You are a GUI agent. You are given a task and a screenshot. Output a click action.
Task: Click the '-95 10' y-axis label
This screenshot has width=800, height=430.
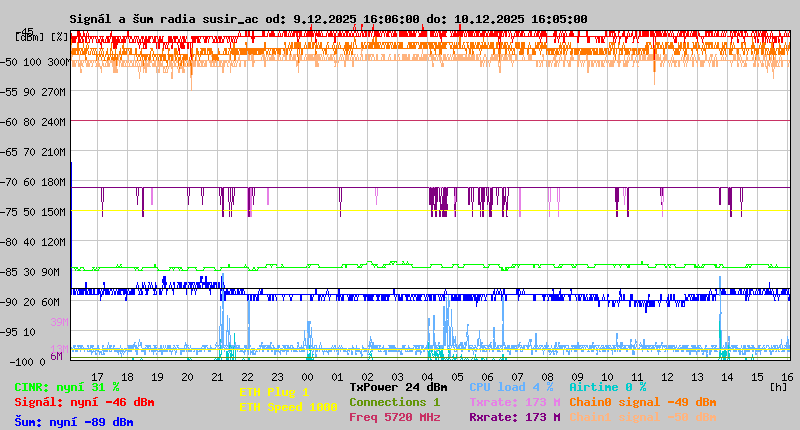[x=18, y=332]
